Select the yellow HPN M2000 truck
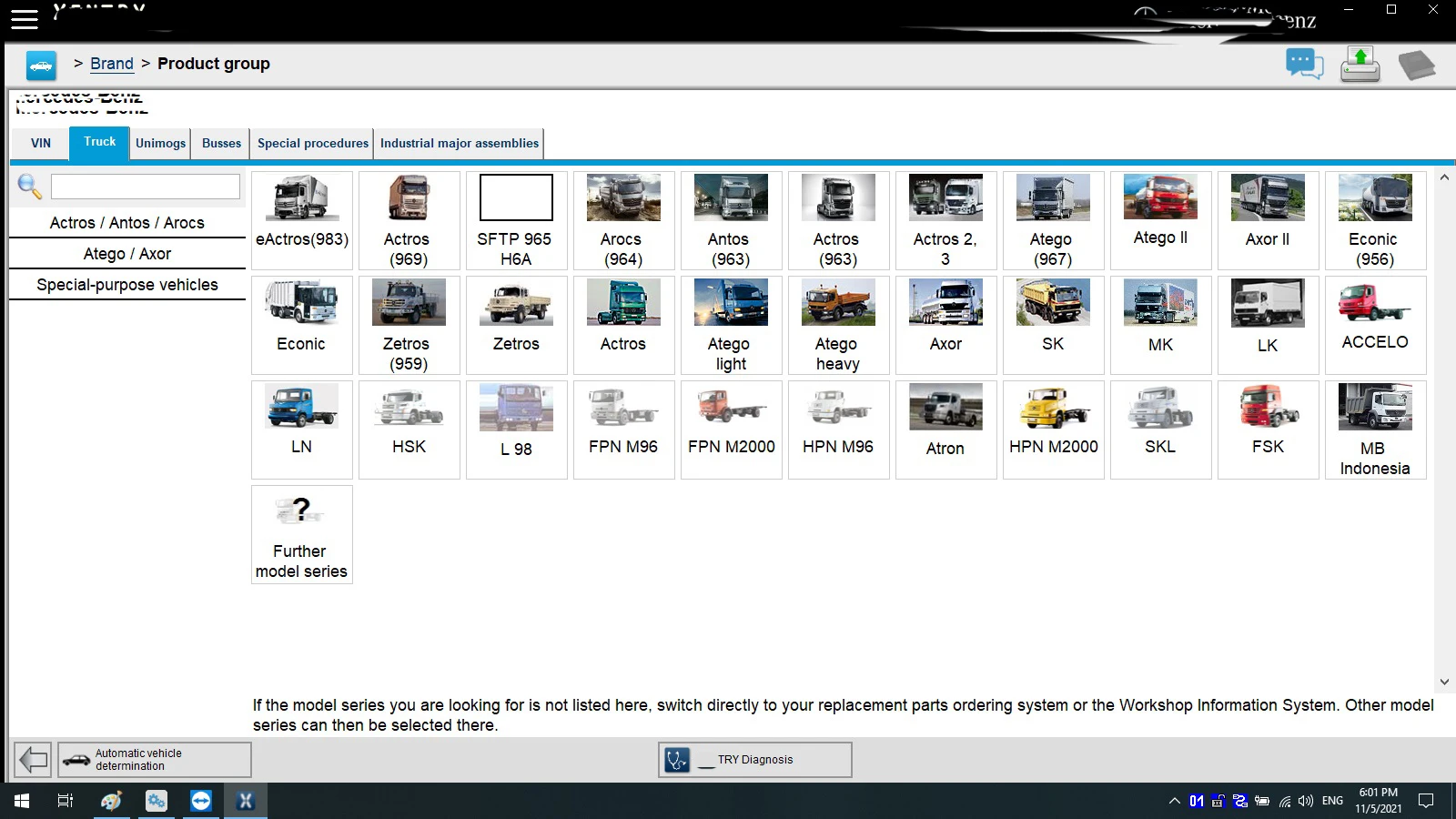This screenshot has height=819, width=1456. click(x=1054, y=430)
